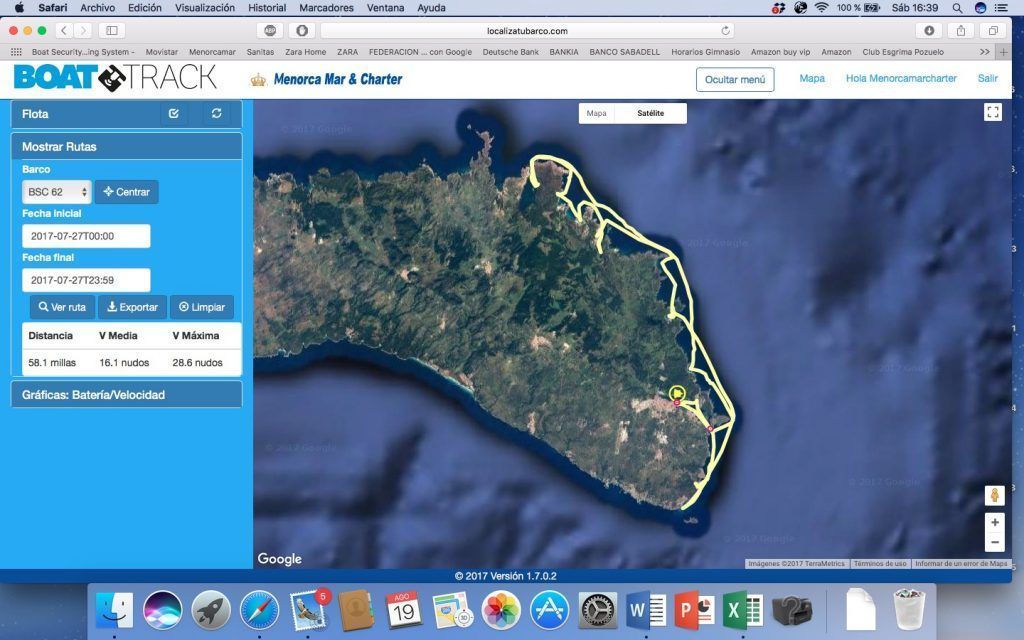Image resolution: width=1024 pixels, height=640 pixels.
Task: Show all tabs icon in Safari
Action: click(x=993, y=31)
